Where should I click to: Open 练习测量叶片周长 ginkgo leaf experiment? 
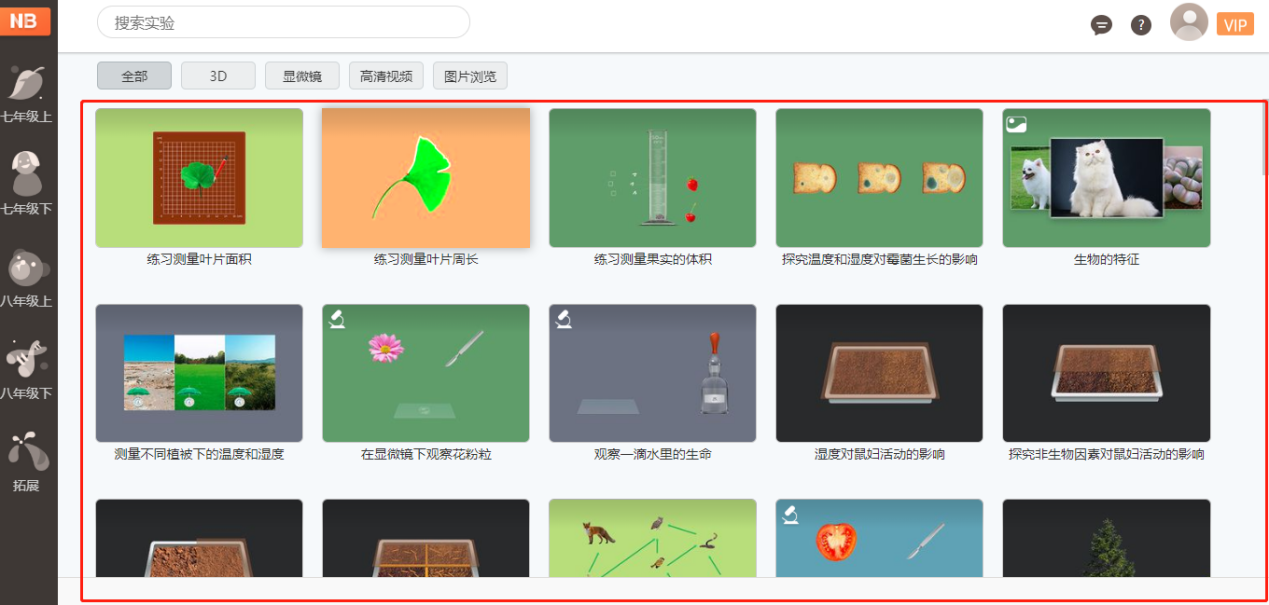click(x=425, y=178)
